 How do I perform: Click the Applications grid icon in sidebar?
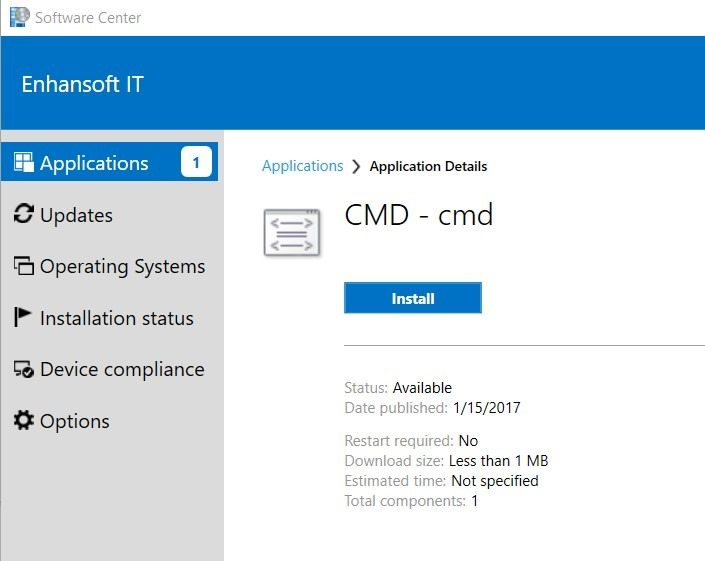[x=24, y=162]
